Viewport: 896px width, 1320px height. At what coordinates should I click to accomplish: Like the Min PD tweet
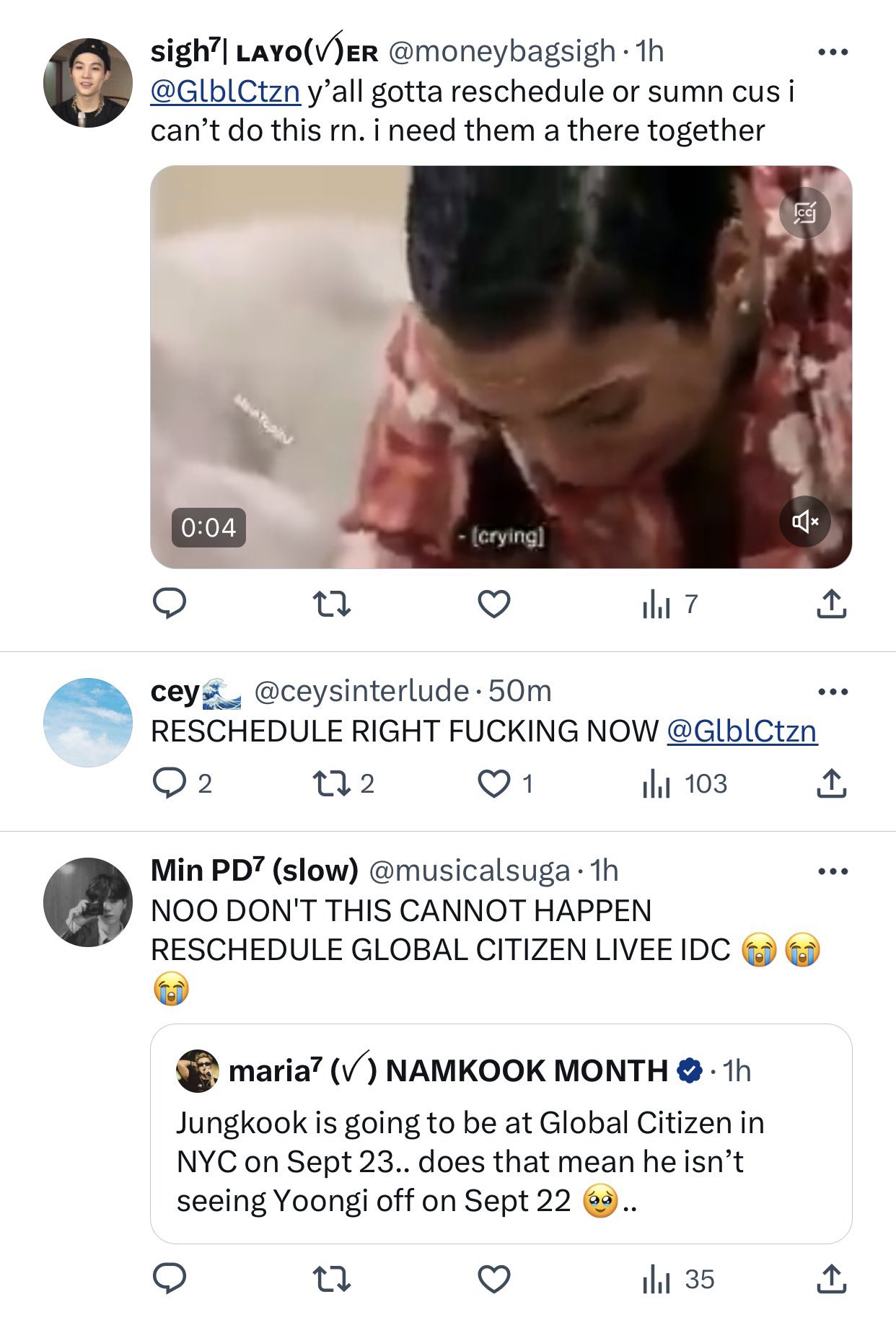point(494,1279)
